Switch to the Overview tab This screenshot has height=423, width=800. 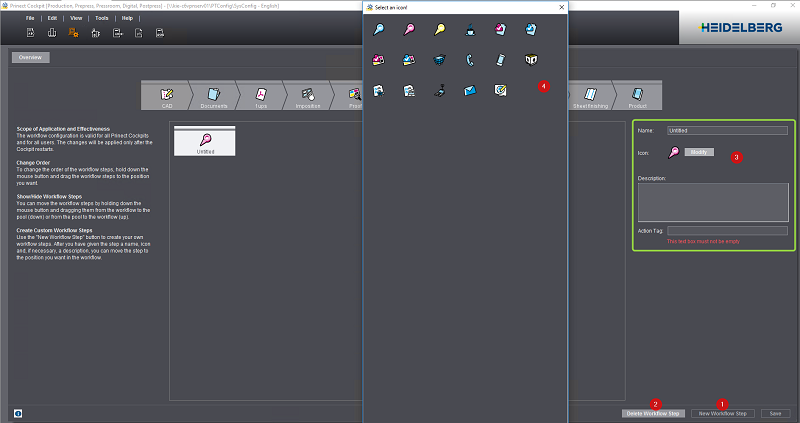[x=31, y=57]
